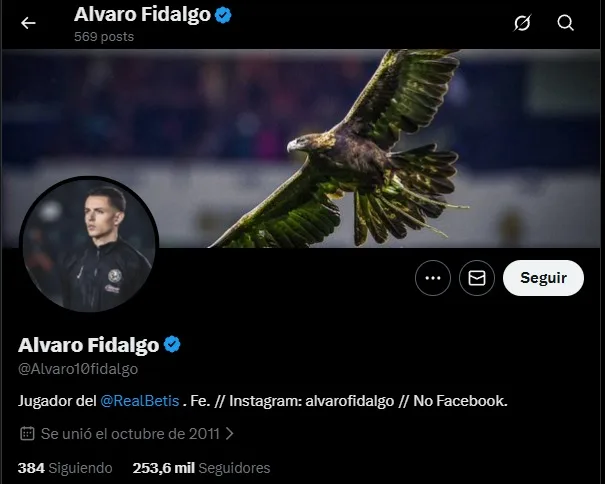This screenshot has height=484, width=605.
Task: Click the verified badge beside profile name
Action: tap(172, 344)
